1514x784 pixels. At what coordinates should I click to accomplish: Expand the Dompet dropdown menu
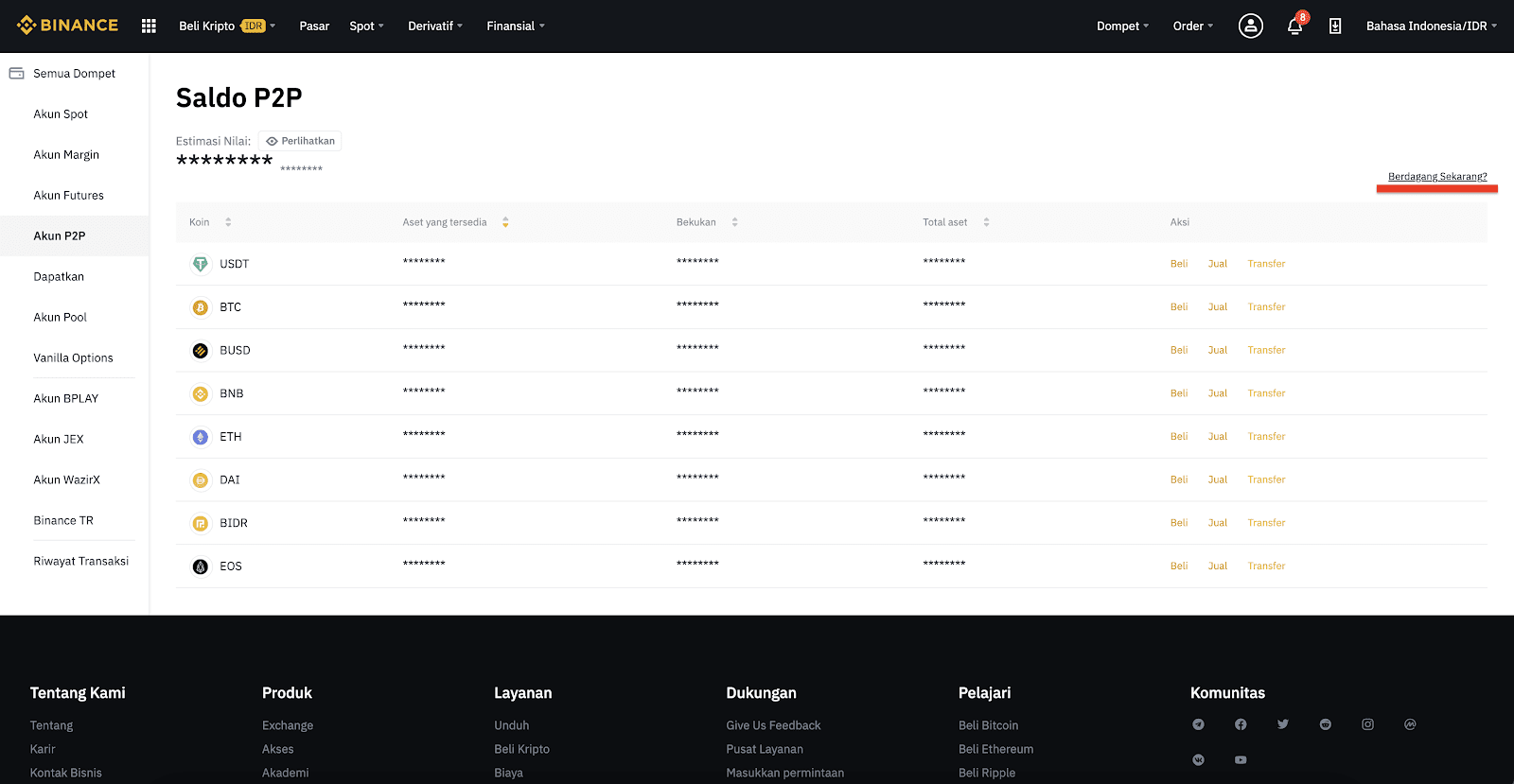coord(1123,26)
